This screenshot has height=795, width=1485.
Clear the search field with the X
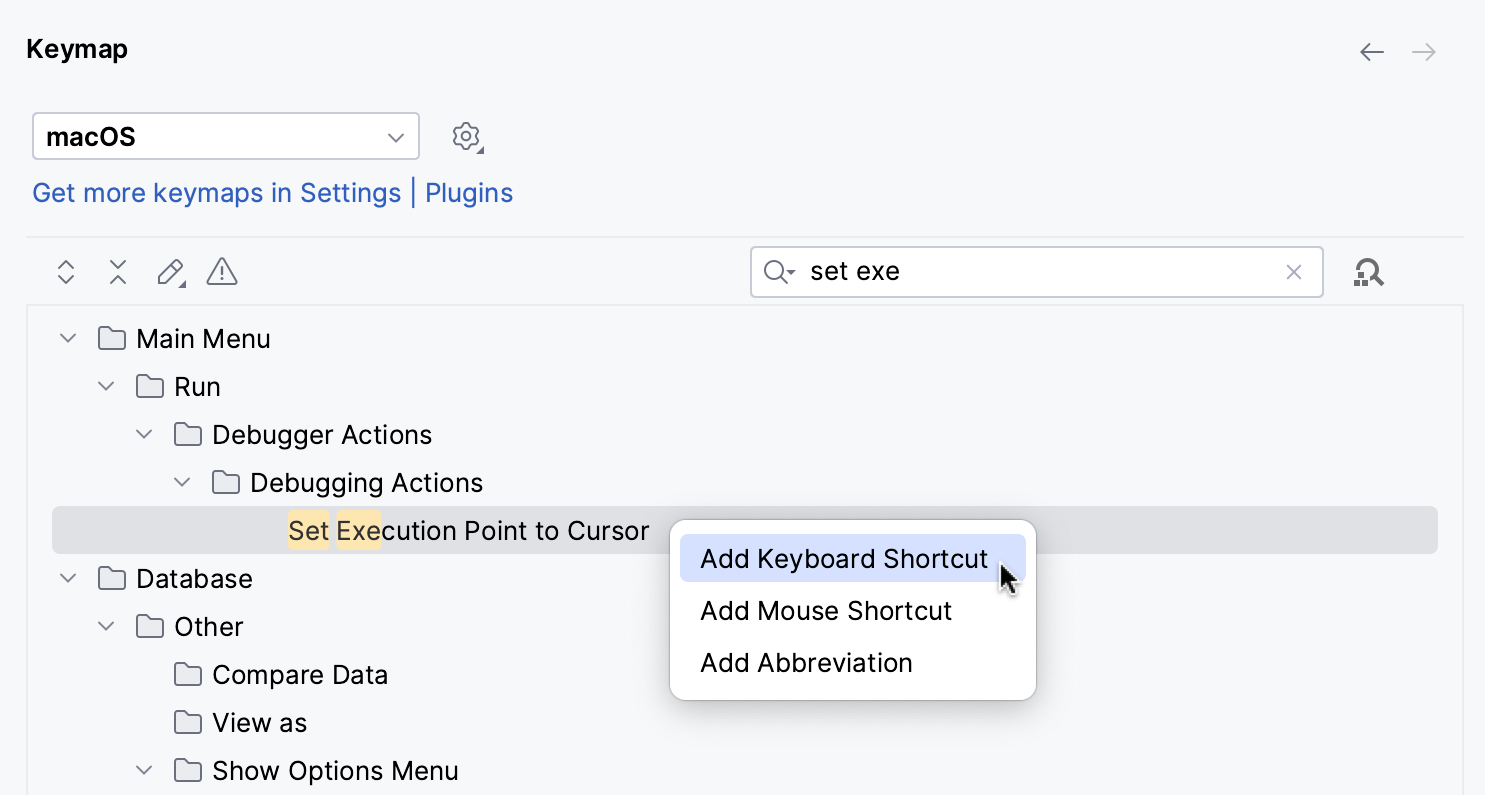click(x=1294, y=271)
